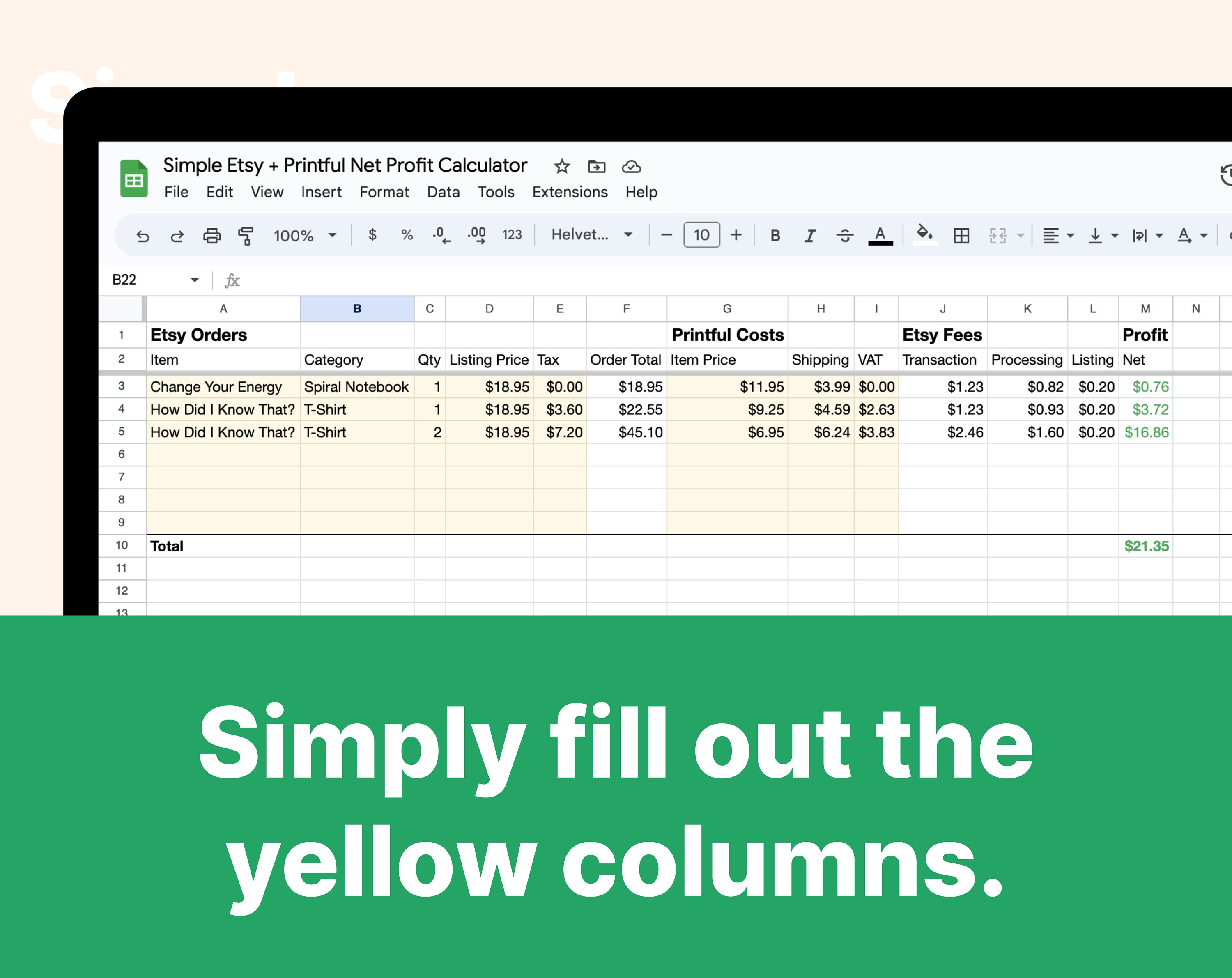
Task: Click the font size field showing 10
Action: [702, 235]
